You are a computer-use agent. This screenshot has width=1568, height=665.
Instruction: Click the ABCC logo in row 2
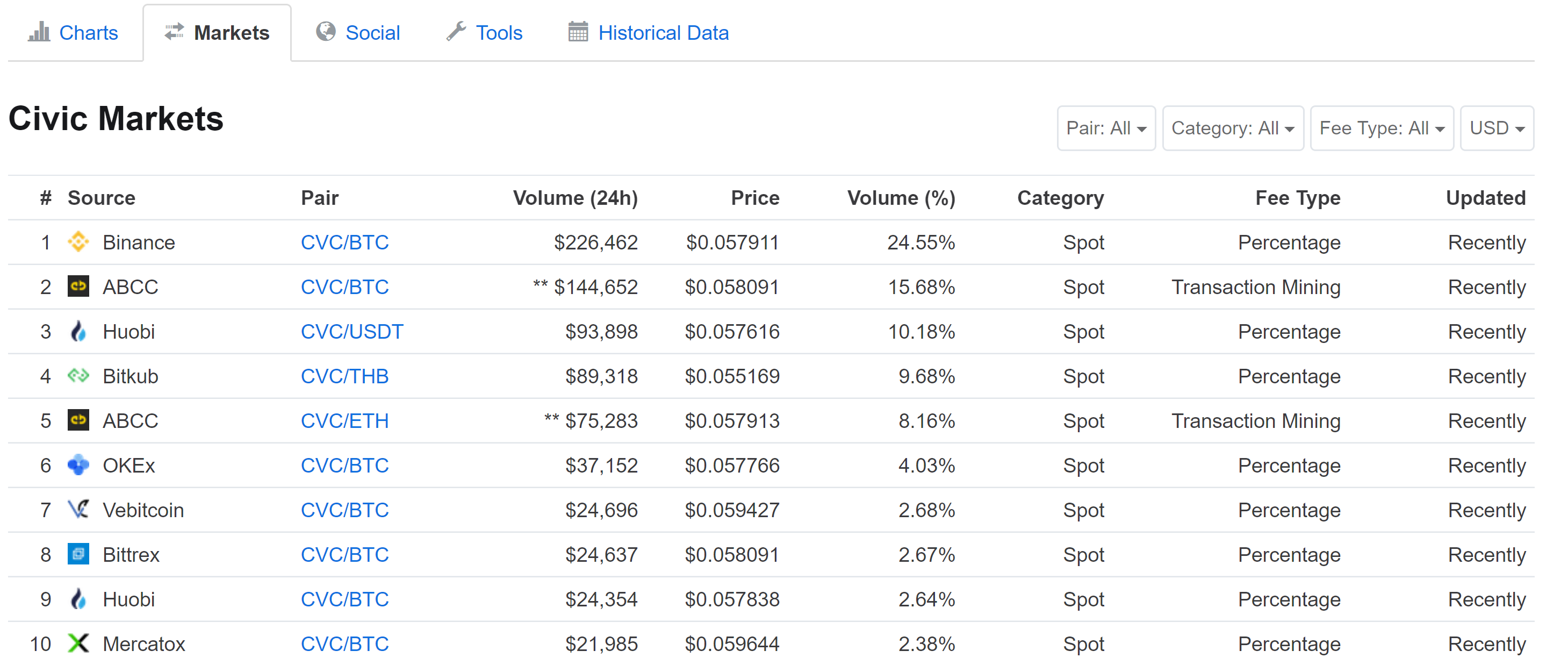click(x=78, y=286)
